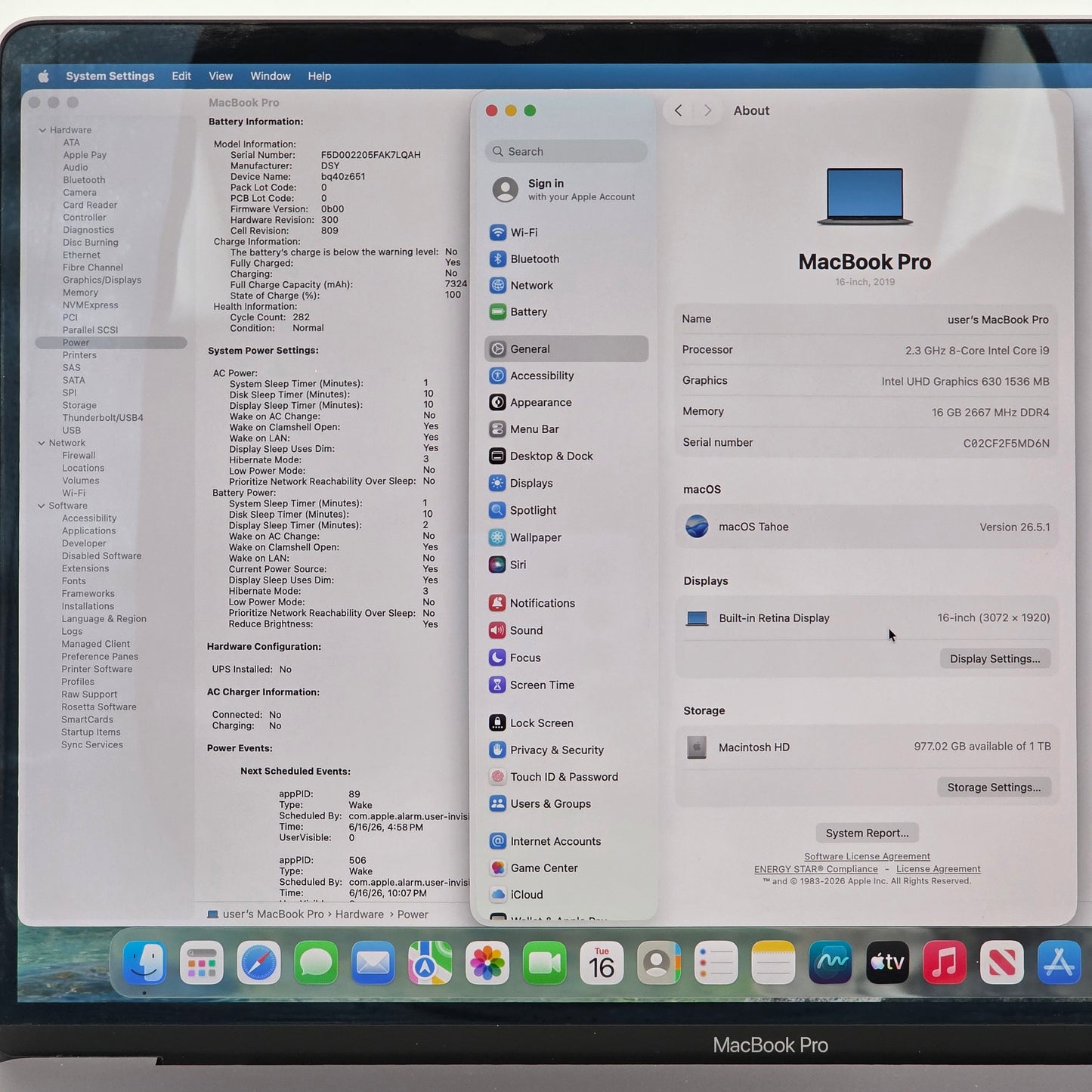Viewport: 1092px width, 1092px height.
Task: Select Accessibility in settings sidebar
Action: [567, 376]
